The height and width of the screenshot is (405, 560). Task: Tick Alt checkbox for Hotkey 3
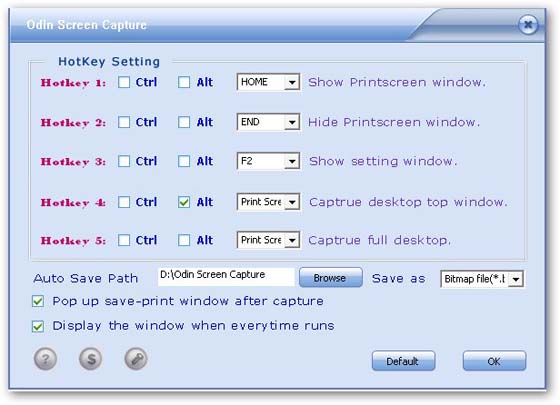click(184, 161)
